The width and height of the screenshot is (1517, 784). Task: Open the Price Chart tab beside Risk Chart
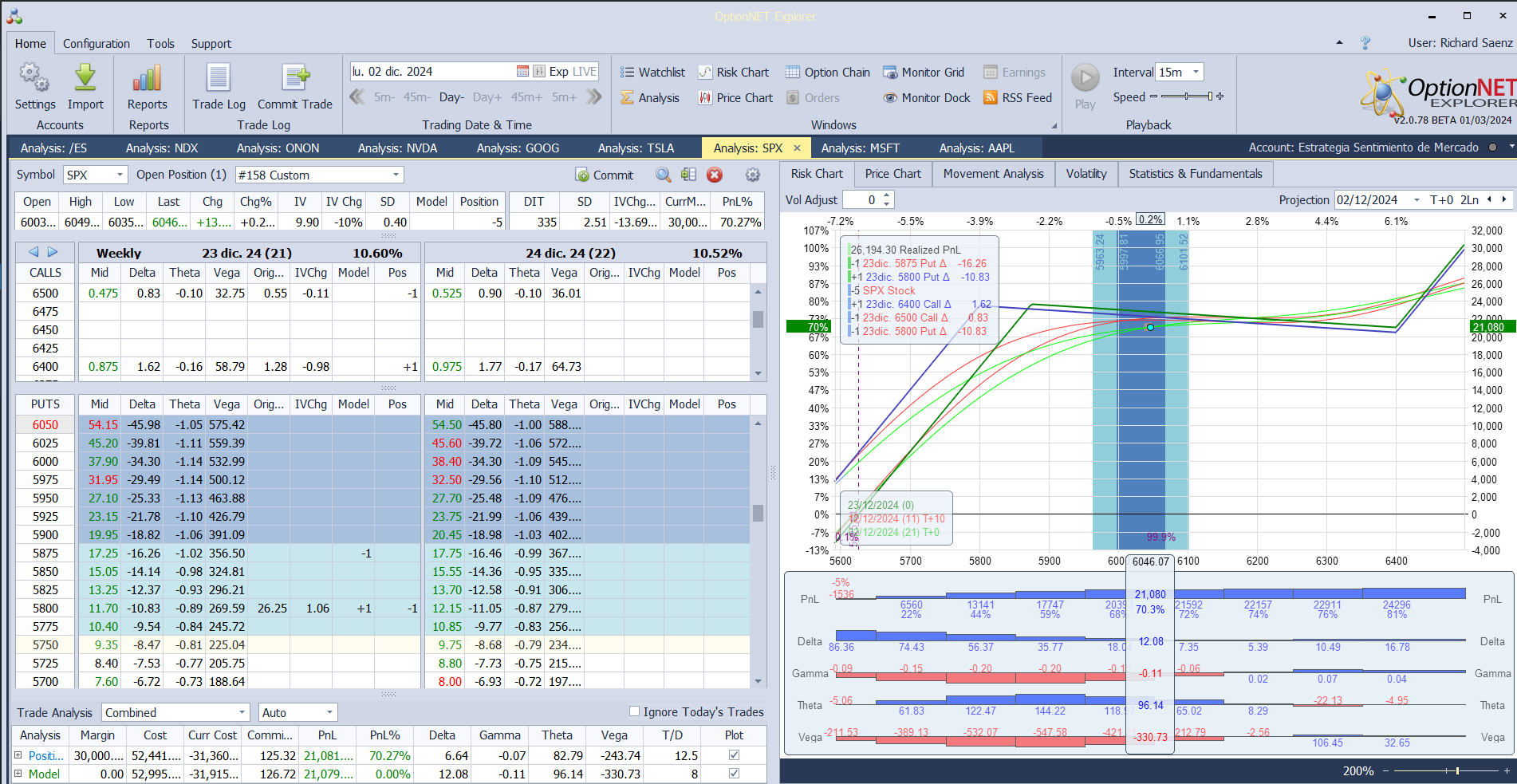coord(892,174)
